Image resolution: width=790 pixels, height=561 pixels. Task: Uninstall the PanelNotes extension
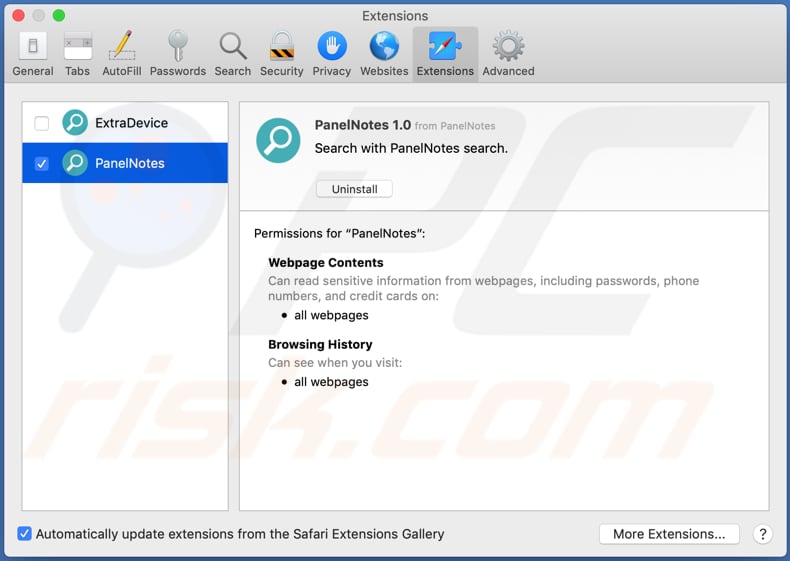[354, 189]
